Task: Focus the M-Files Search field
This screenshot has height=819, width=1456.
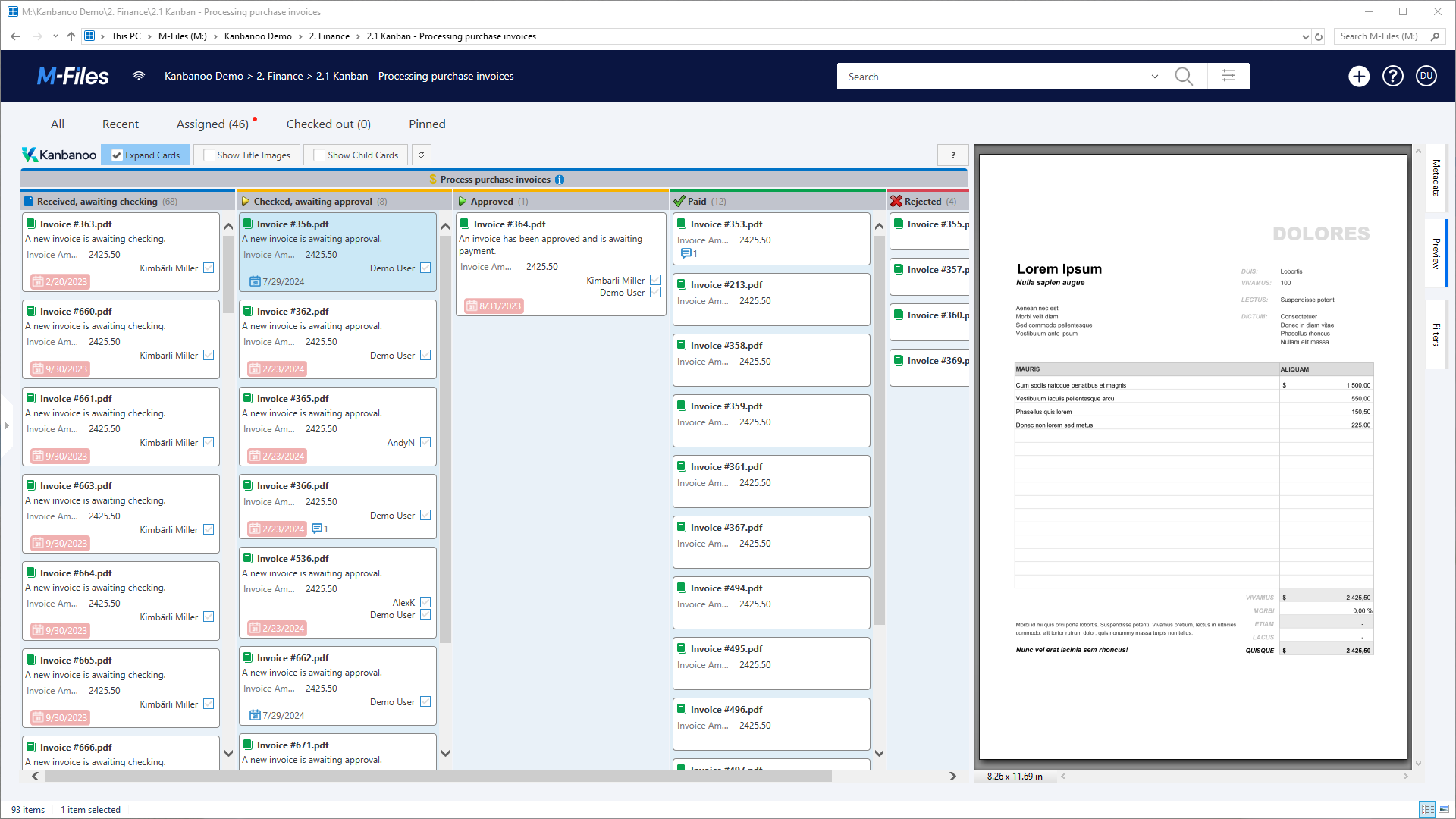Action: (x=993, y=77)
